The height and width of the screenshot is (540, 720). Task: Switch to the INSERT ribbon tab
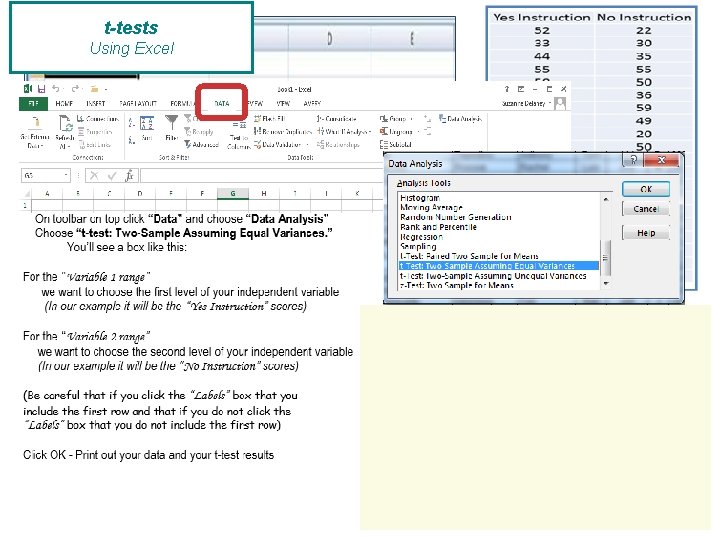96,104
